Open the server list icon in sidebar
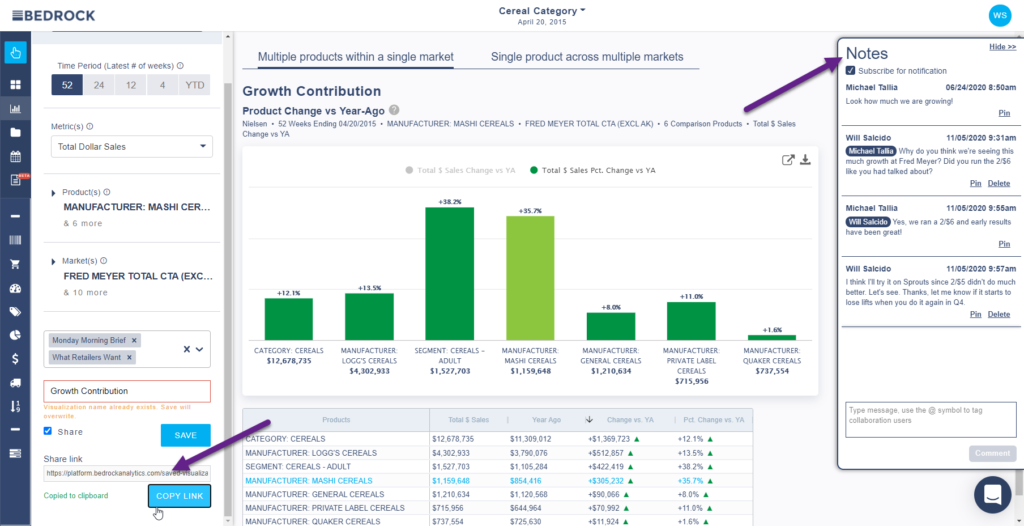Screen dimensions: 1024x526 15,453
